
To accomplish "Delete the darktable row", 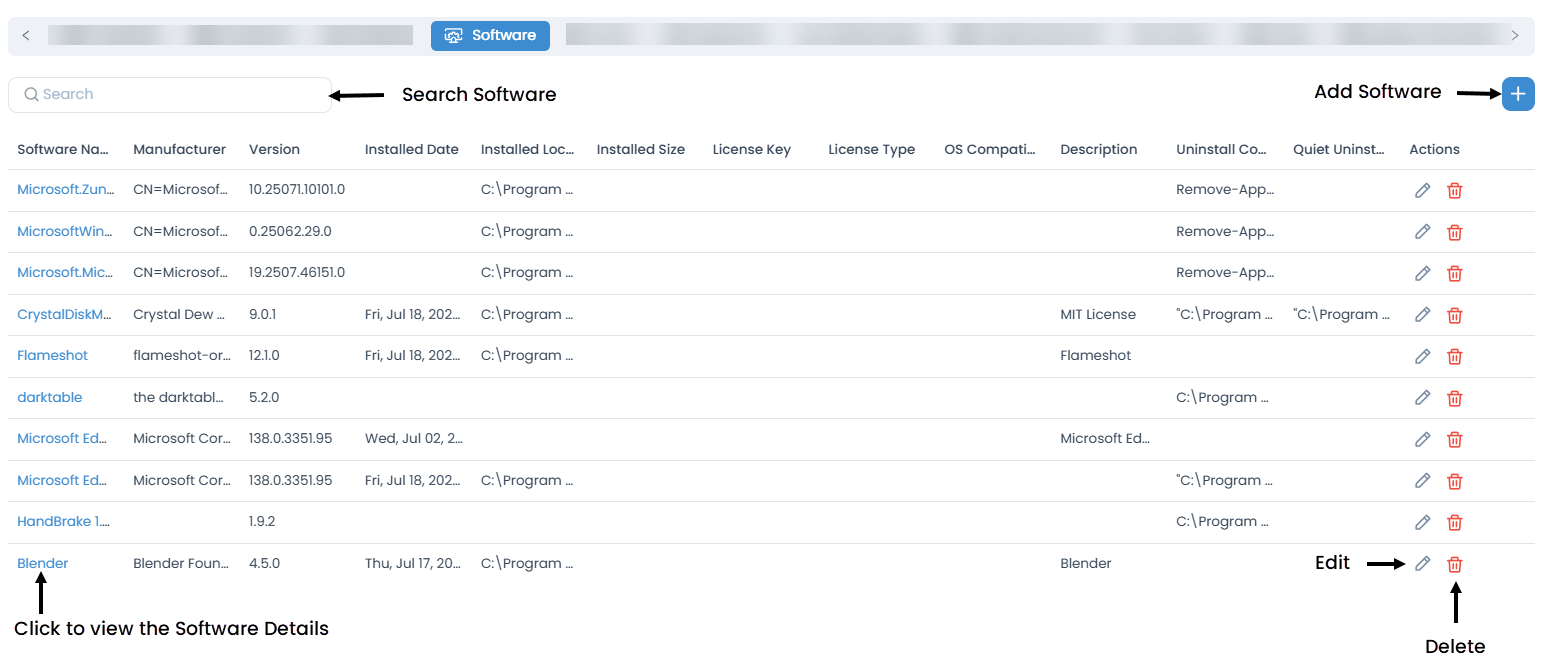I will (x=1455, y=398).
